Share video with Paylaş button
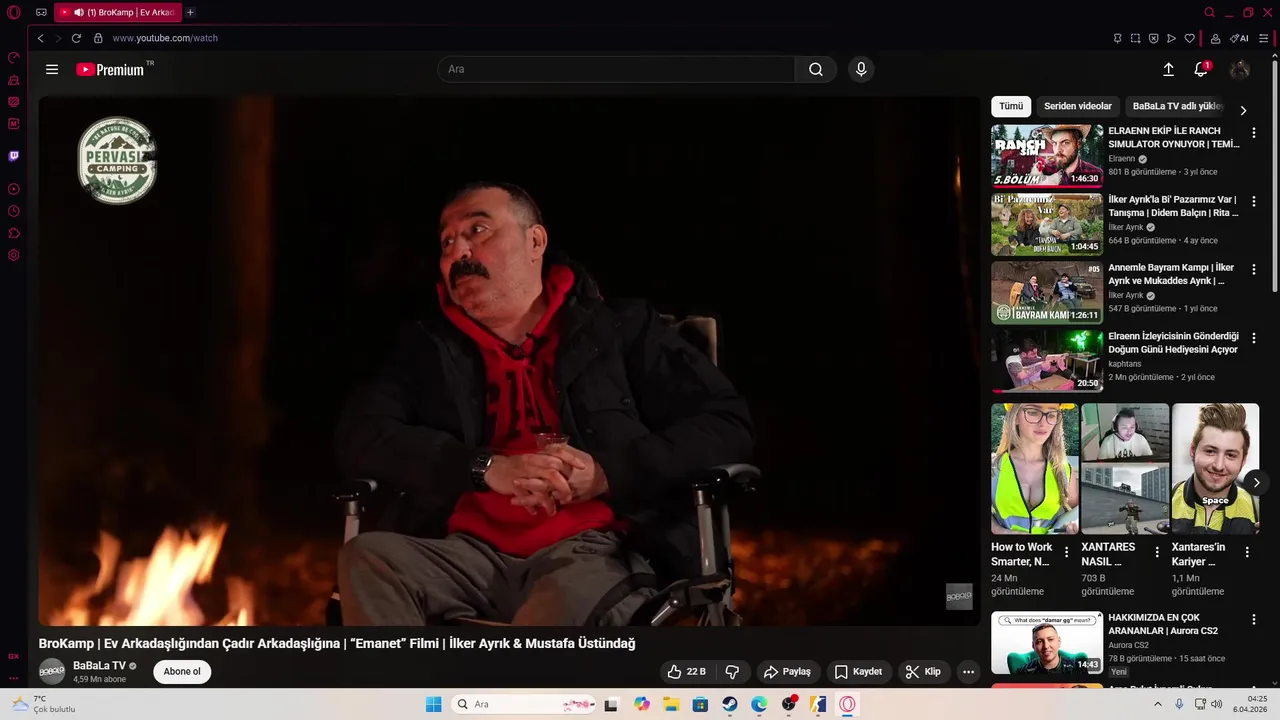 click(787, 672)
